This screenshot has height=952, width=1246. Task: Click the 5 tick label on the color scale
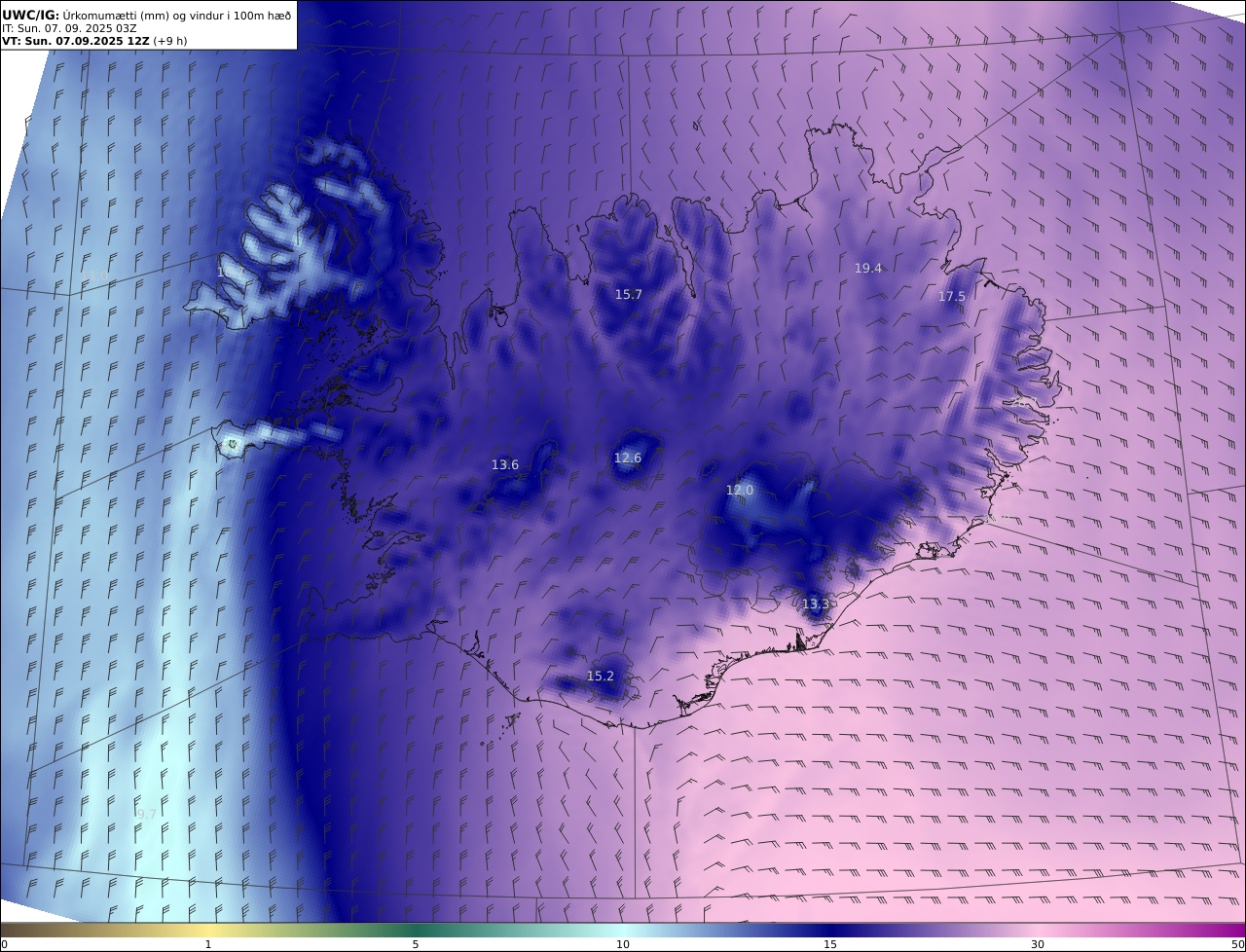coord(416,945)
